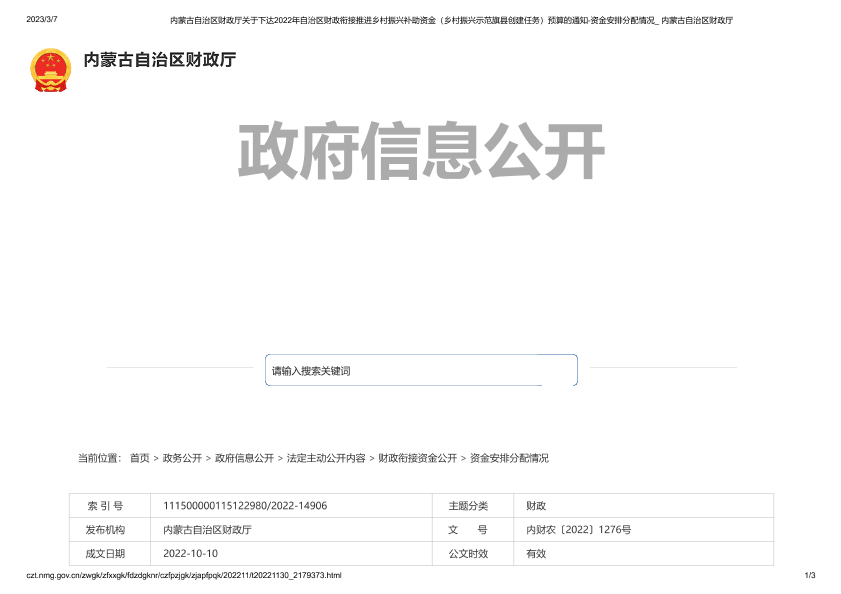The height and width of the screenshot is (594, 841).
Task: Click the 内蒙古自治区财政厅 publishing agency cell
Action: (x=207, y=530)
